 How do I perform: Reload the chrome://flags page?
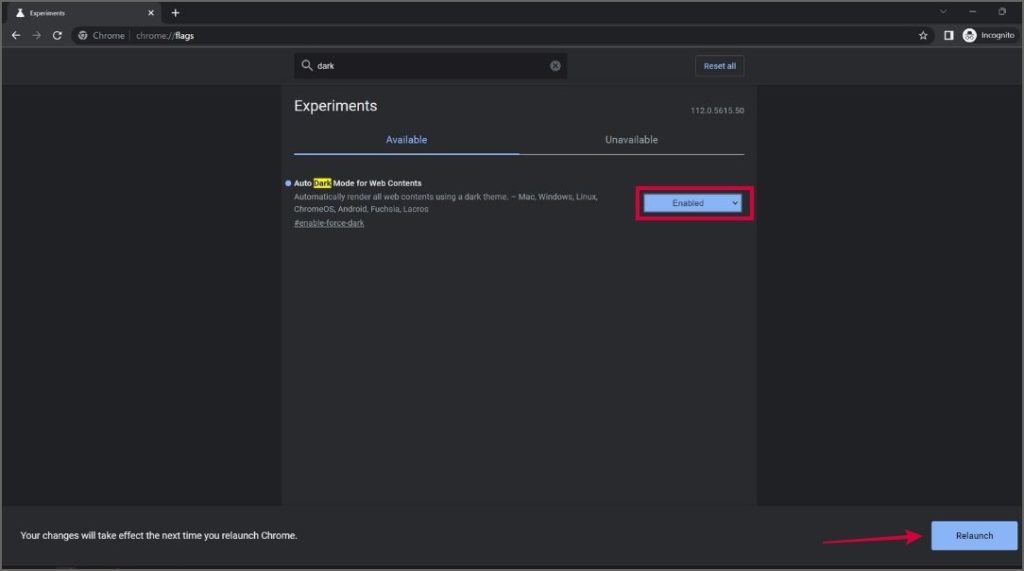[x=57, y=35]
